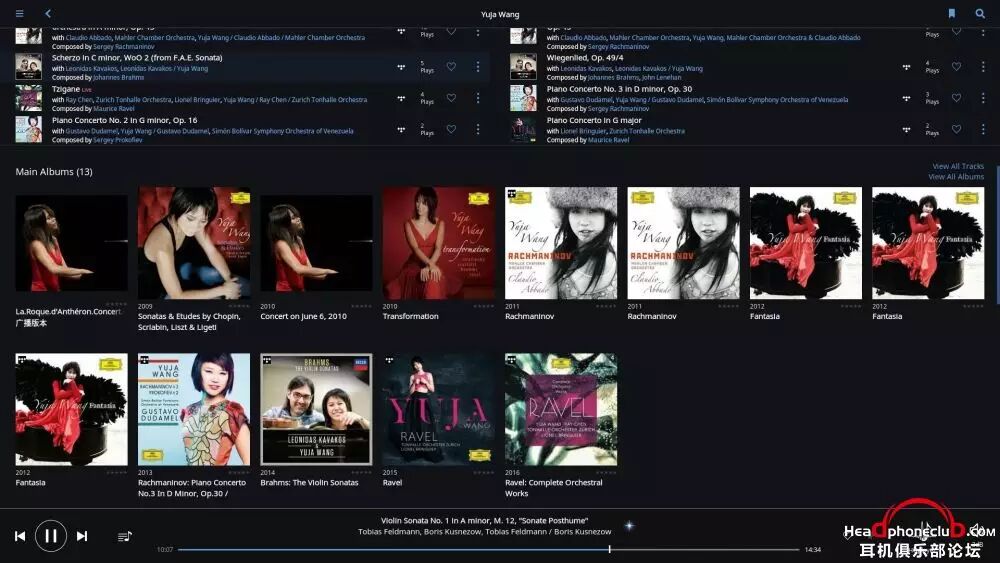Click TIDAL icon on Tzigane row

401,98
